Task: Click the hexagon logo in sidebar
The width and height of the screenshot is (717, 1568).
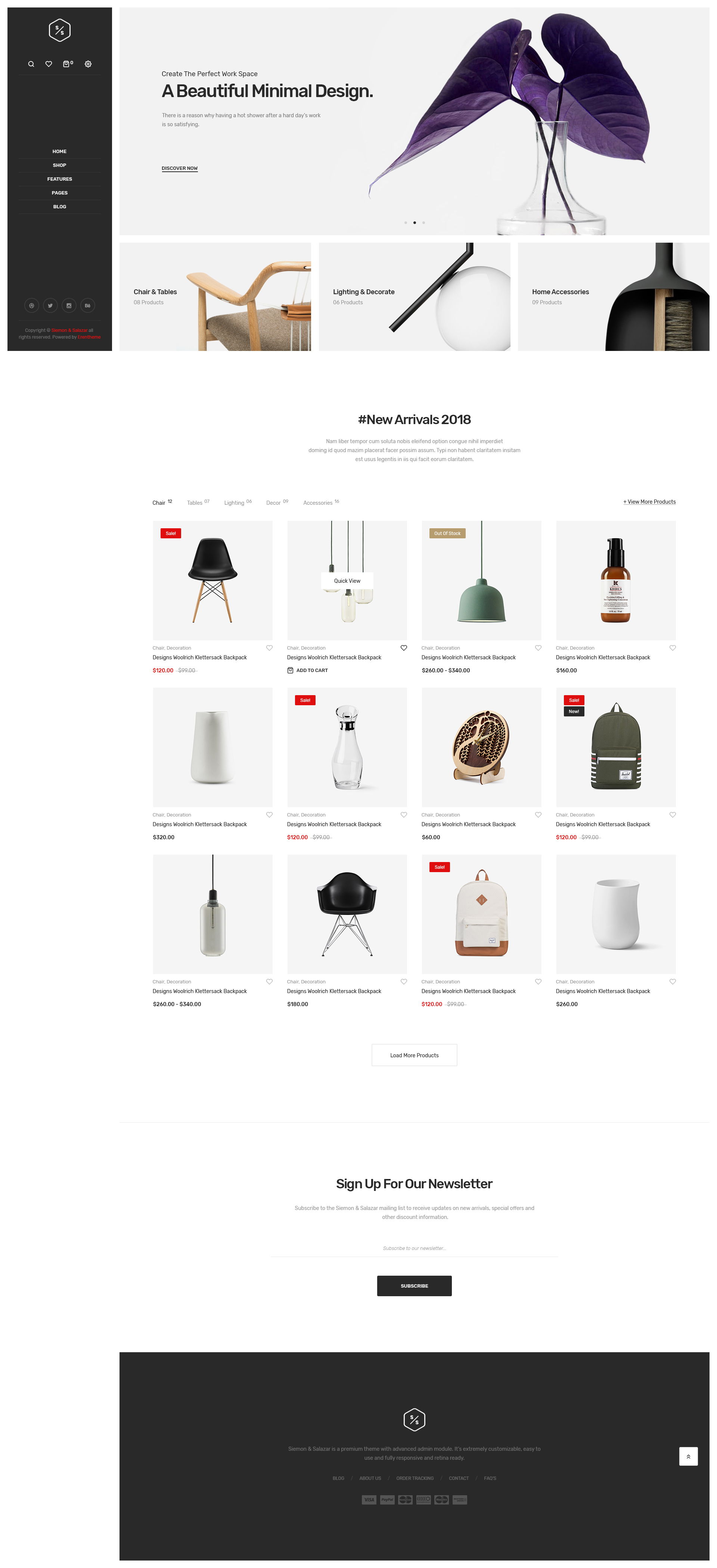Action: click(x=60, y=30)
